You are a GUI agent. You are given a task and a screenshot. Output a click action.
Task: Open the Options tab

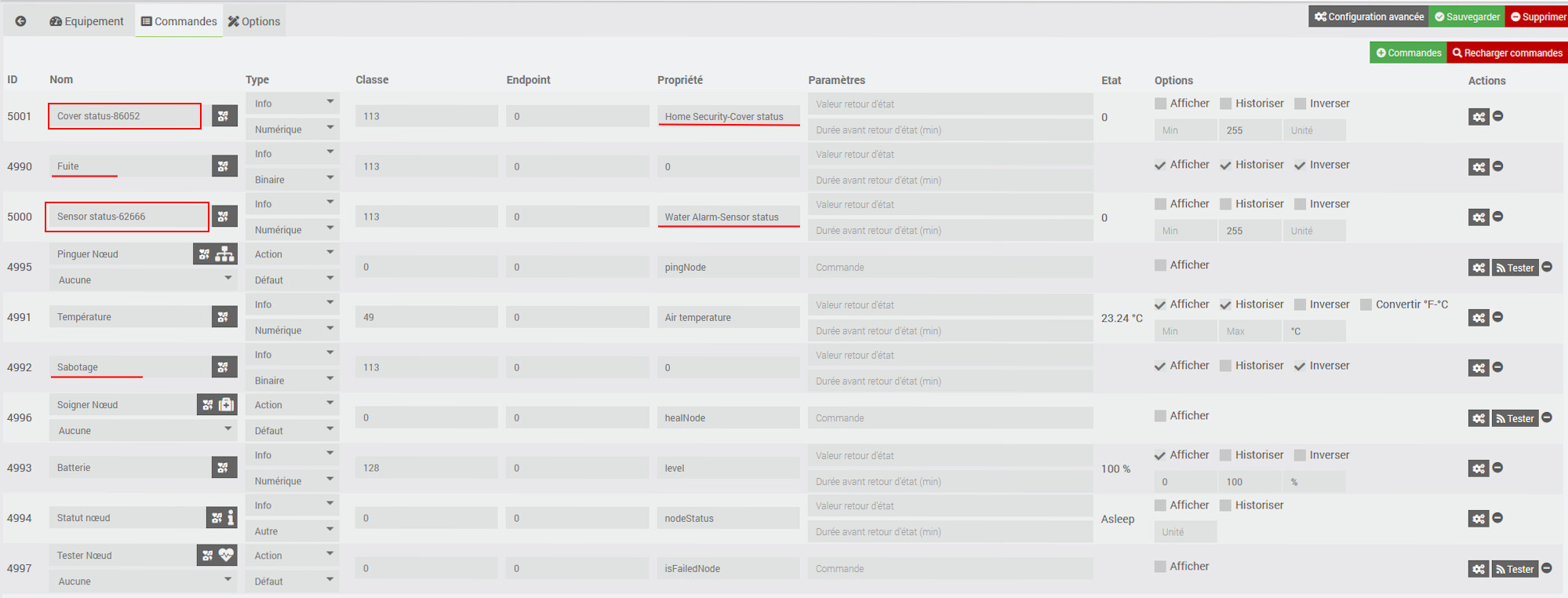(254, 21)
